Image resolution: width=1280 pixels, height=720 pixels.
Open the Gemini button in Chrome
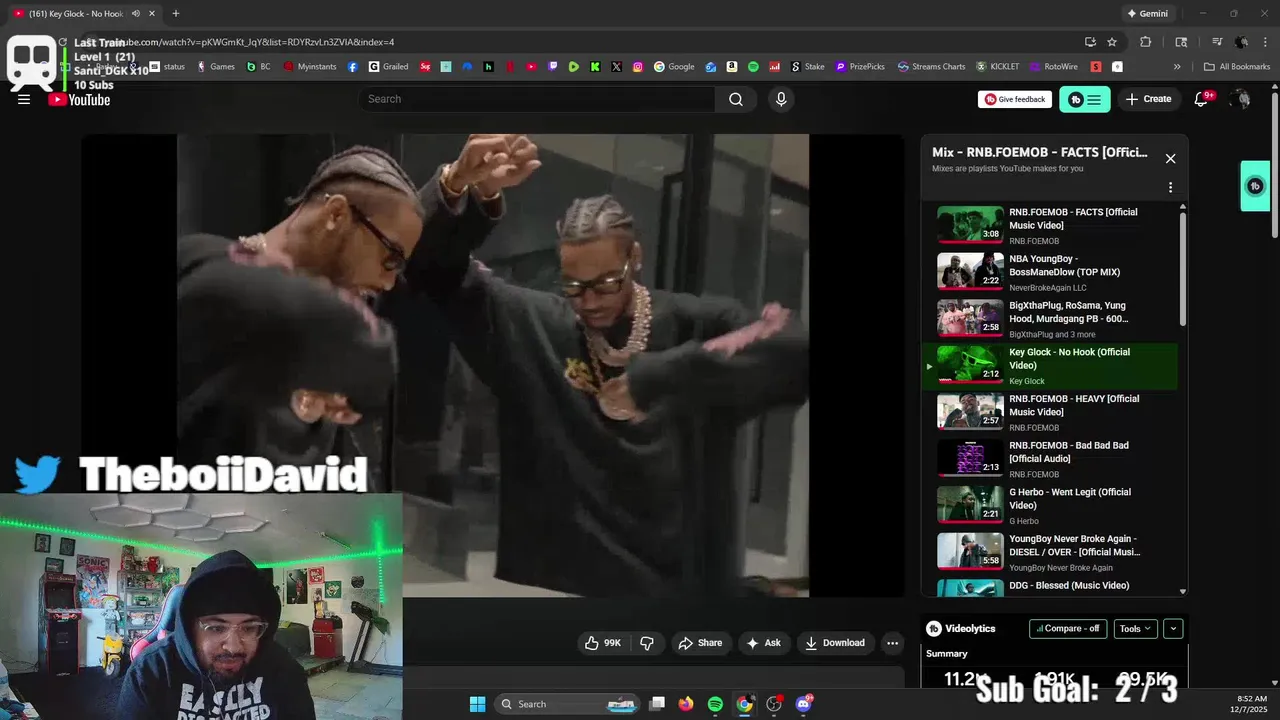[x=1147, y=13]
